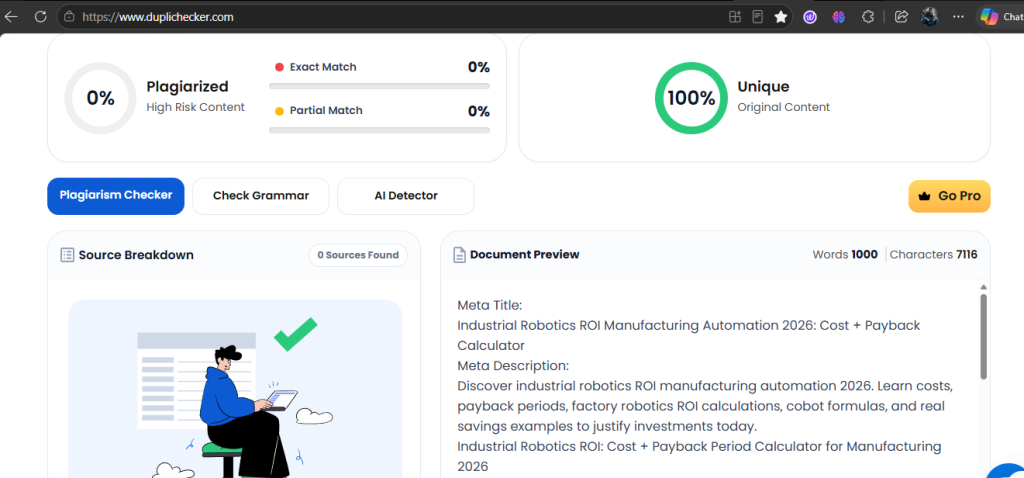Click the Partial Match 0% value
The image size is (1024, 478).
pyautogui.click(x=479, y=111)
